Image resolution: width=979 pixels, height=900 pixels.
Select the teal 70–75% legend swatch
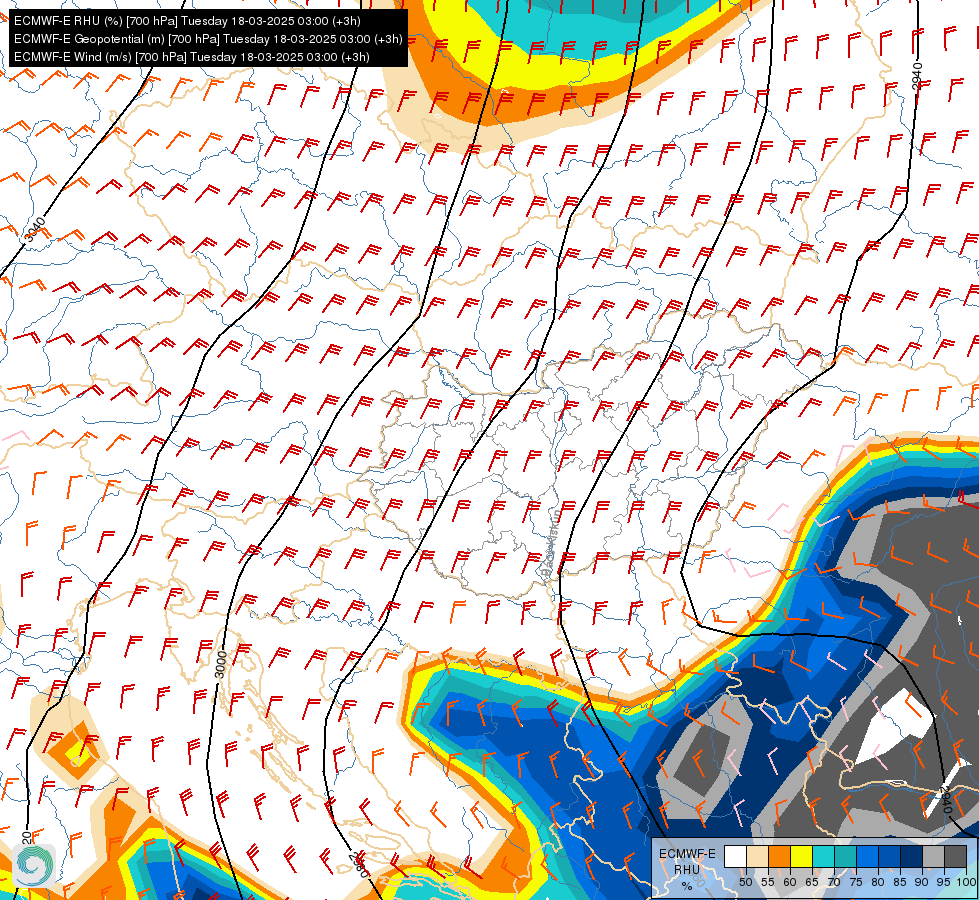[846, 856]
